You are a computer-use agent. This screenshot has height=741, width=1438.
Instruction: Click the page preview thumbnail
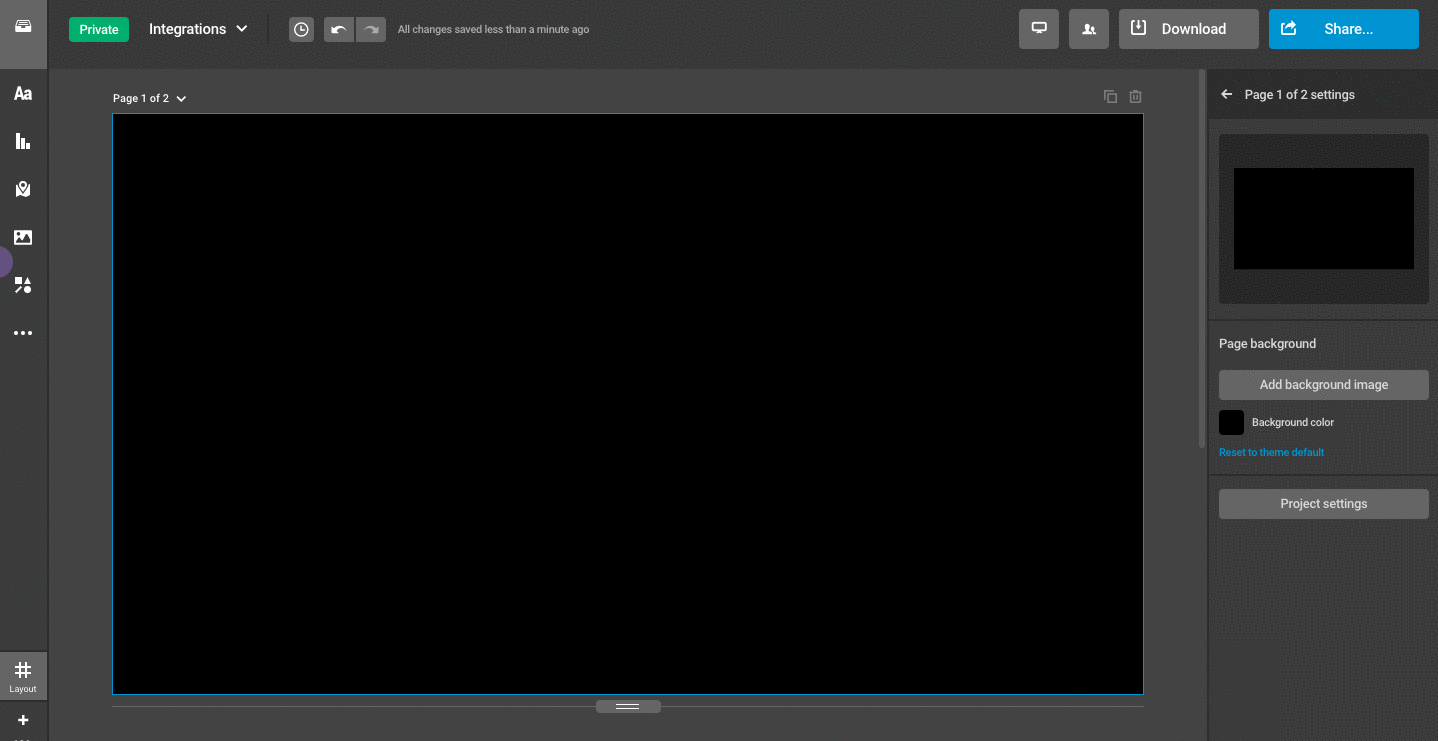click(x=1323, y=219)
